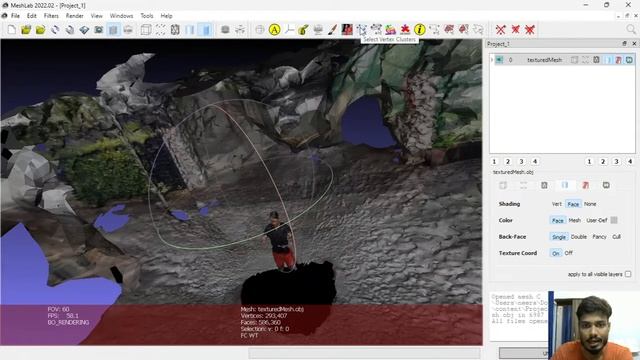Click the yellow 'A' Align tool icon
The image size is (640, 360).
coord(274,29)
